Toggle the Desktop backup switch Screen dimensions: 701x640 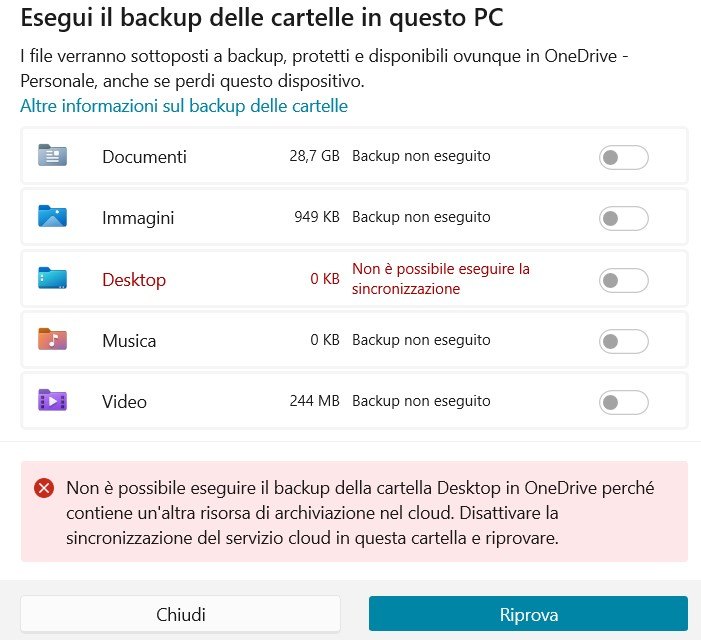(624, 280)
